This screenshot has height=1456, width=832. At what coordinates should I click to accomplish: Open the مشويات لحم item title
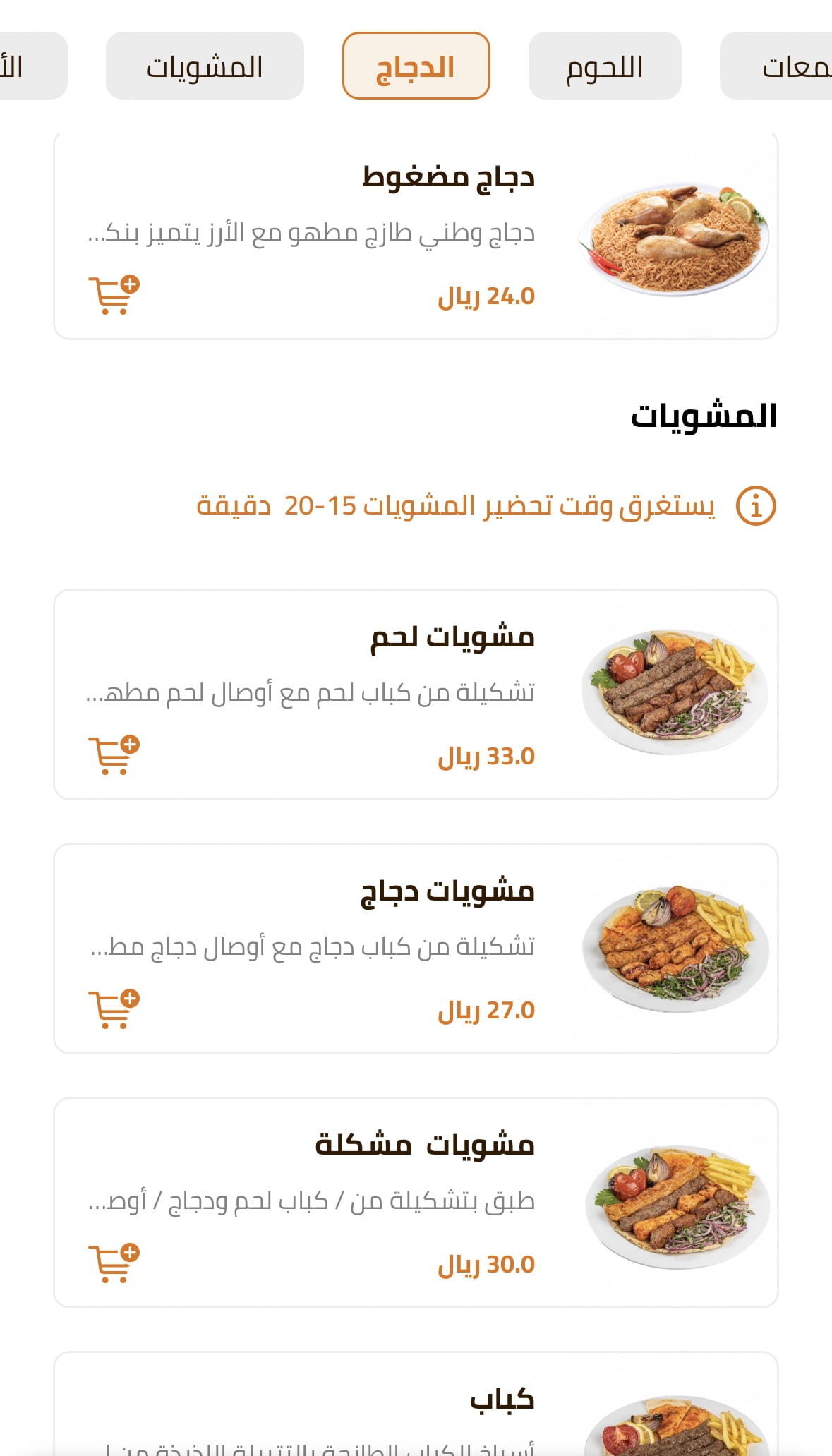(x=452, y=637)
